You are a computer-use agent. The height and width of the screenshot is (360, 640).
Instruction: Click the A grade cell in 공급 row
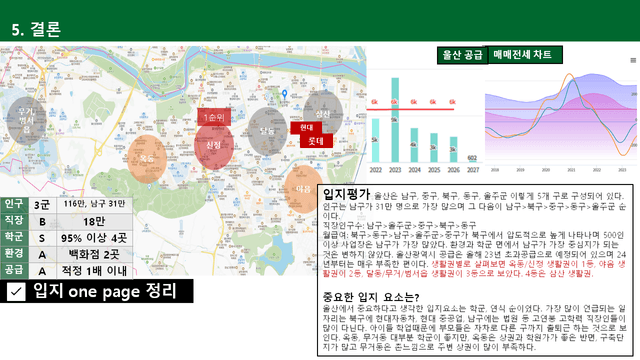coord(42,271)
